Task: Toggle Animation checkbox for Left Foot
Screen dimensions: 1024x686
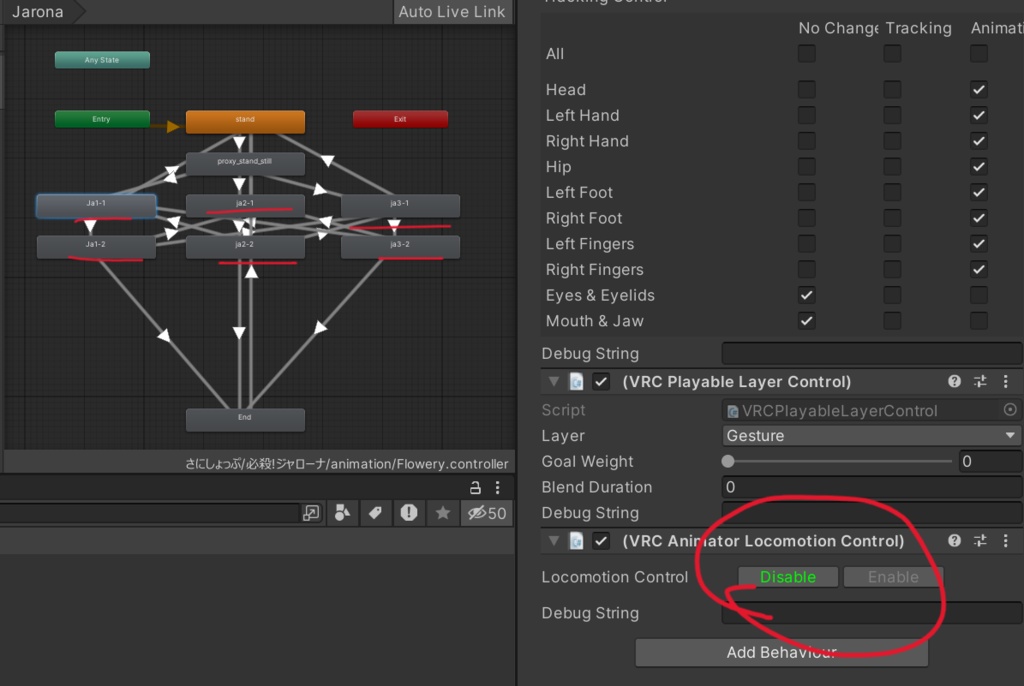Action: click(978, 192)
